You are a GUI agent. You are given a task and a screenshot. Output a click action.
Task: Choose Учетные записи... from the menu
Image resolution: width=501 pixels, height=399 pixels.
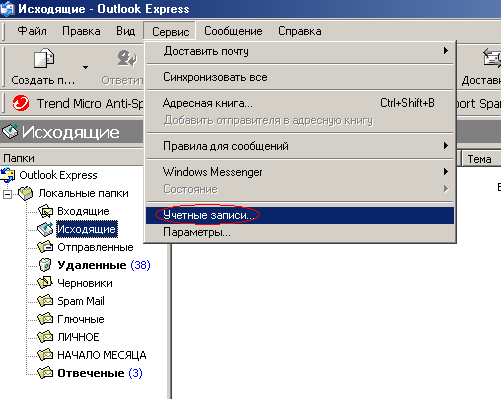(x=300, y=215)
